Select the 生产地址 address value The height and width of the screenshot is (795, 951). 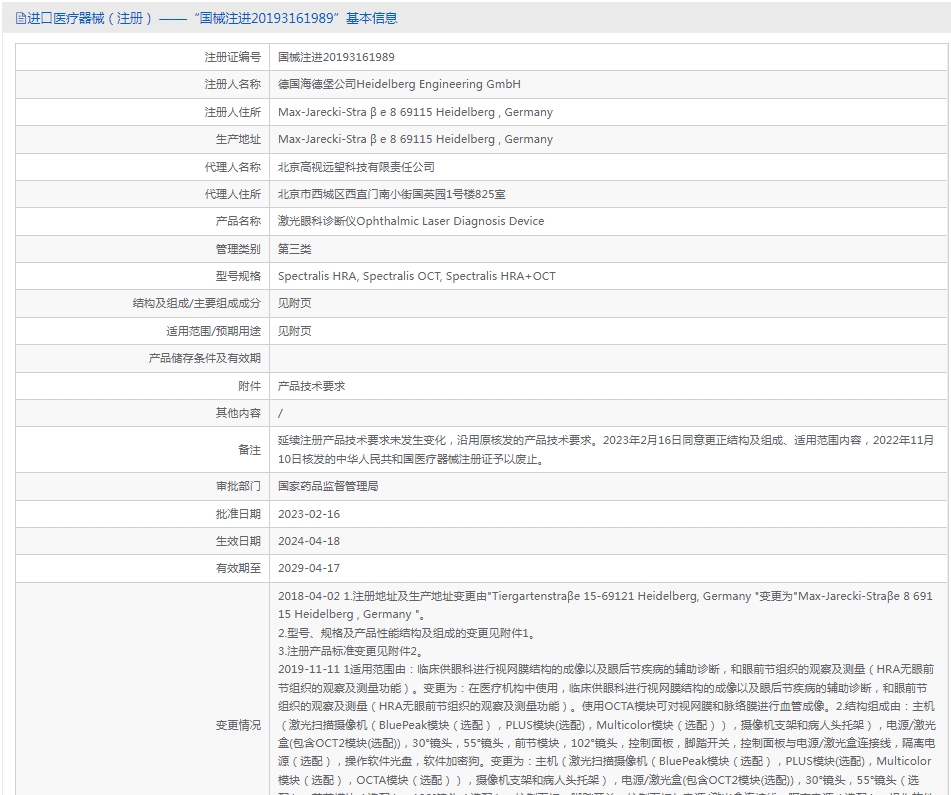click(x=415, y=139)
